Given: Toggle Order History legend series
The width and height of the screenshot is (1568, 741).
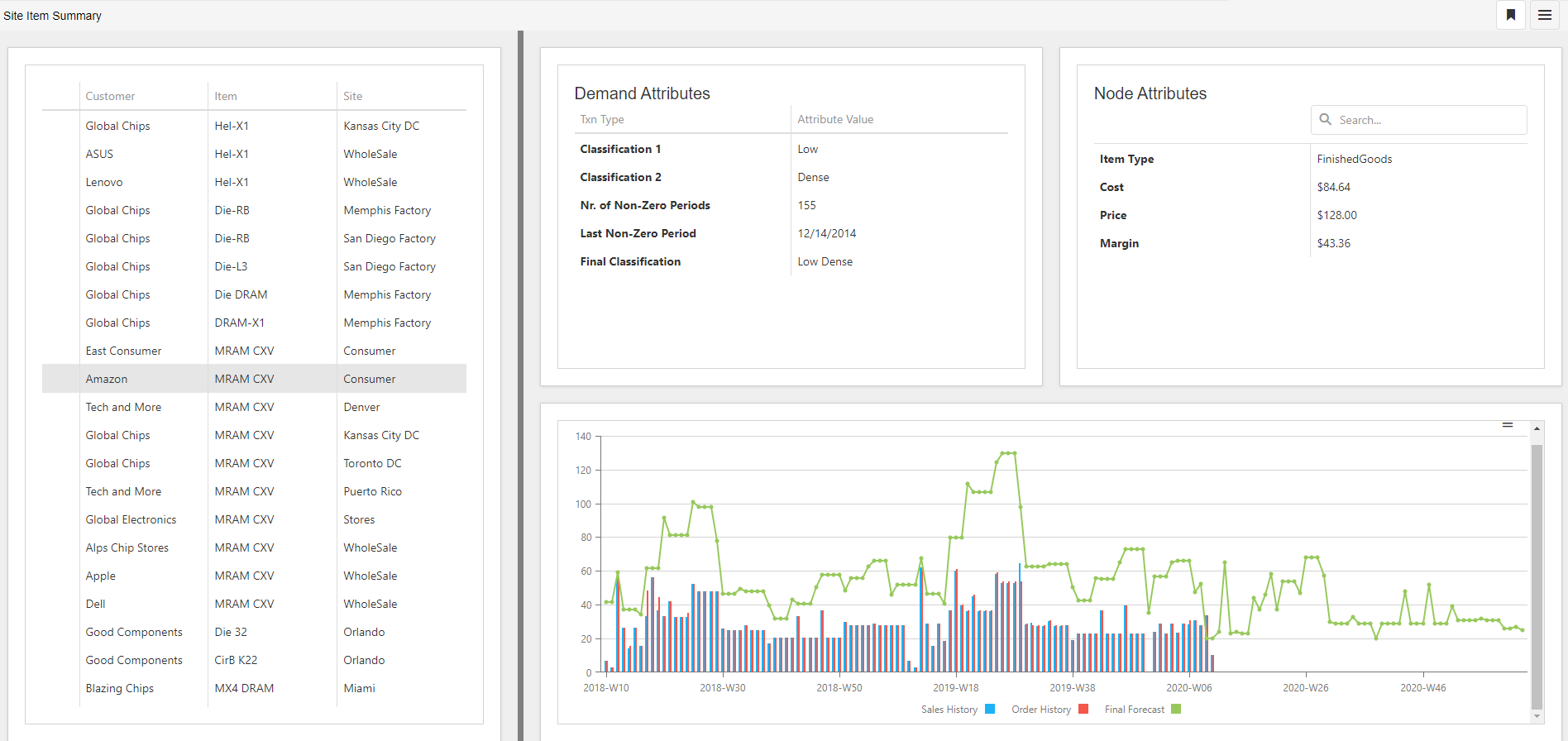Looking at the screenshot, I should (x=1049, y=709).
